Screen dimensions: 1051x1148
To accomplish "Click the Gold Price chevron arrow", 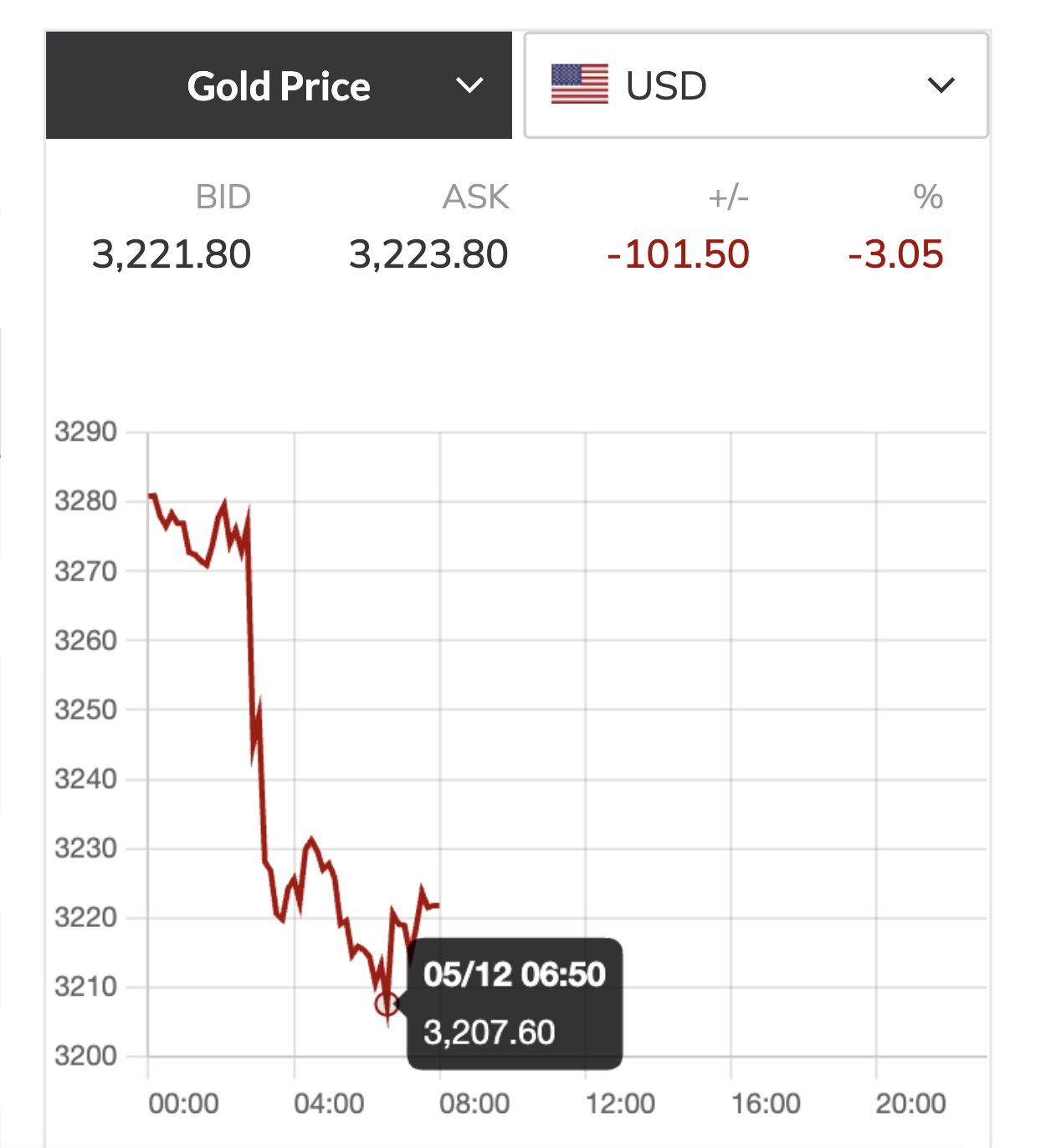I will point(469,85).
